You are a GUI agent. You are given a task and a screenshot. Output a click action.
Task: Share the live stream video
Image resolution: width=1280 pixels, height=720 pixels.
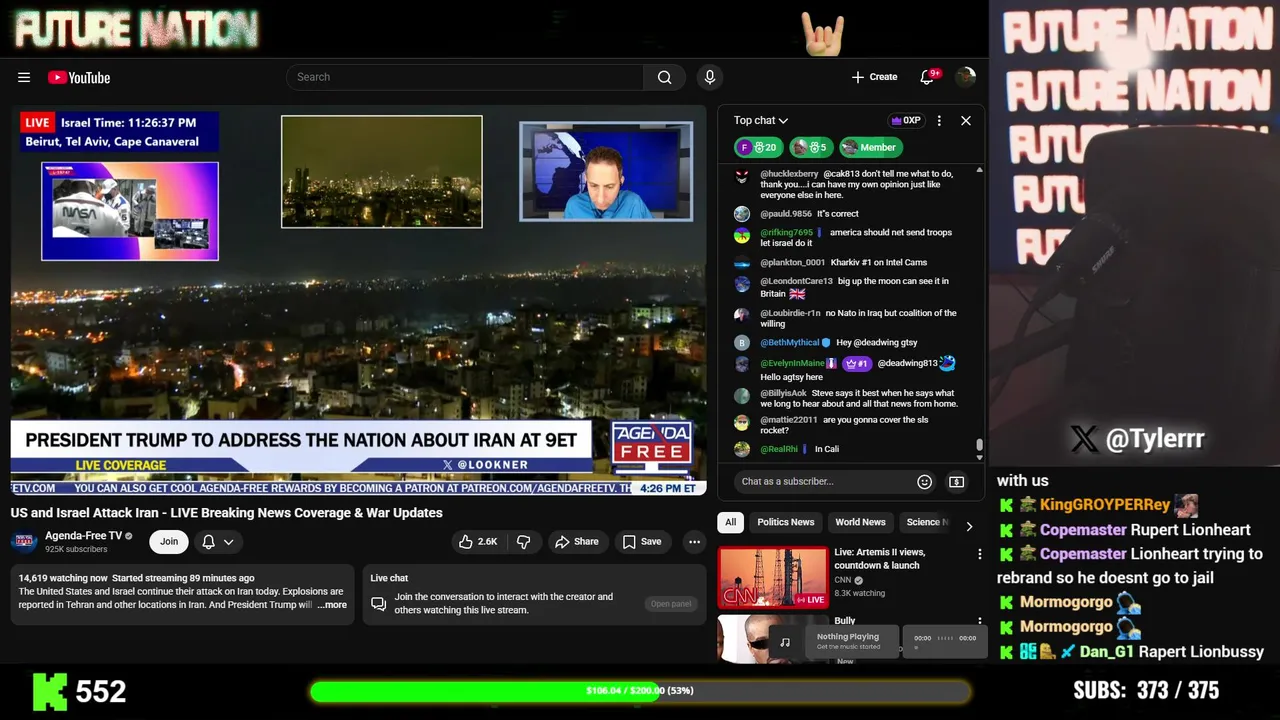pyautogui.click(x=577, y=541)
